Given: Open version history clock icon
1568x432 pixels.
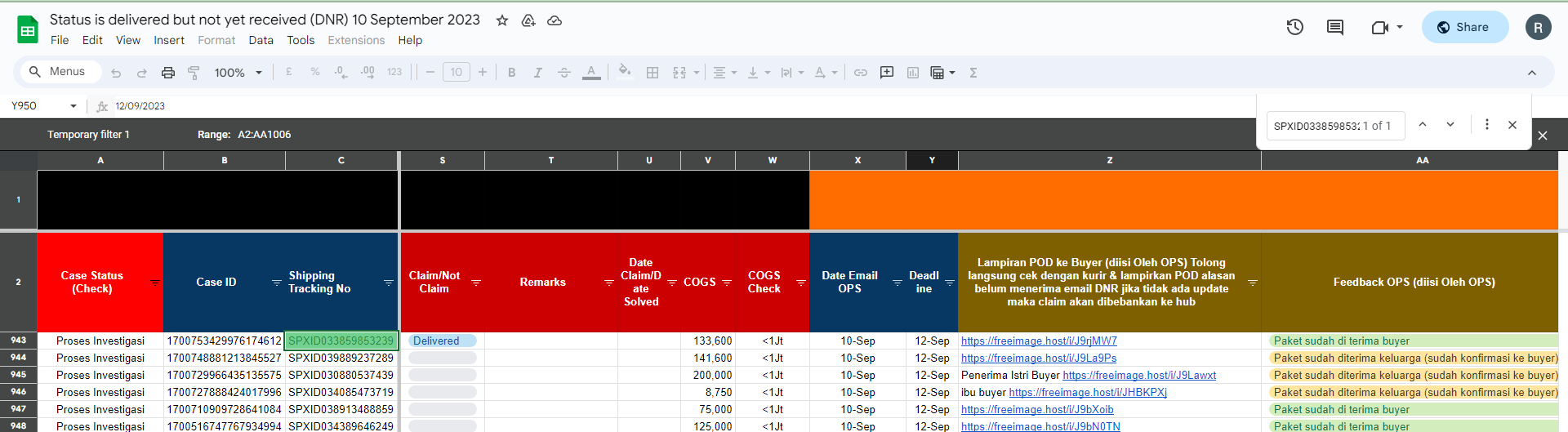Looking at the screenshot, I should [x=1294, y=27].
